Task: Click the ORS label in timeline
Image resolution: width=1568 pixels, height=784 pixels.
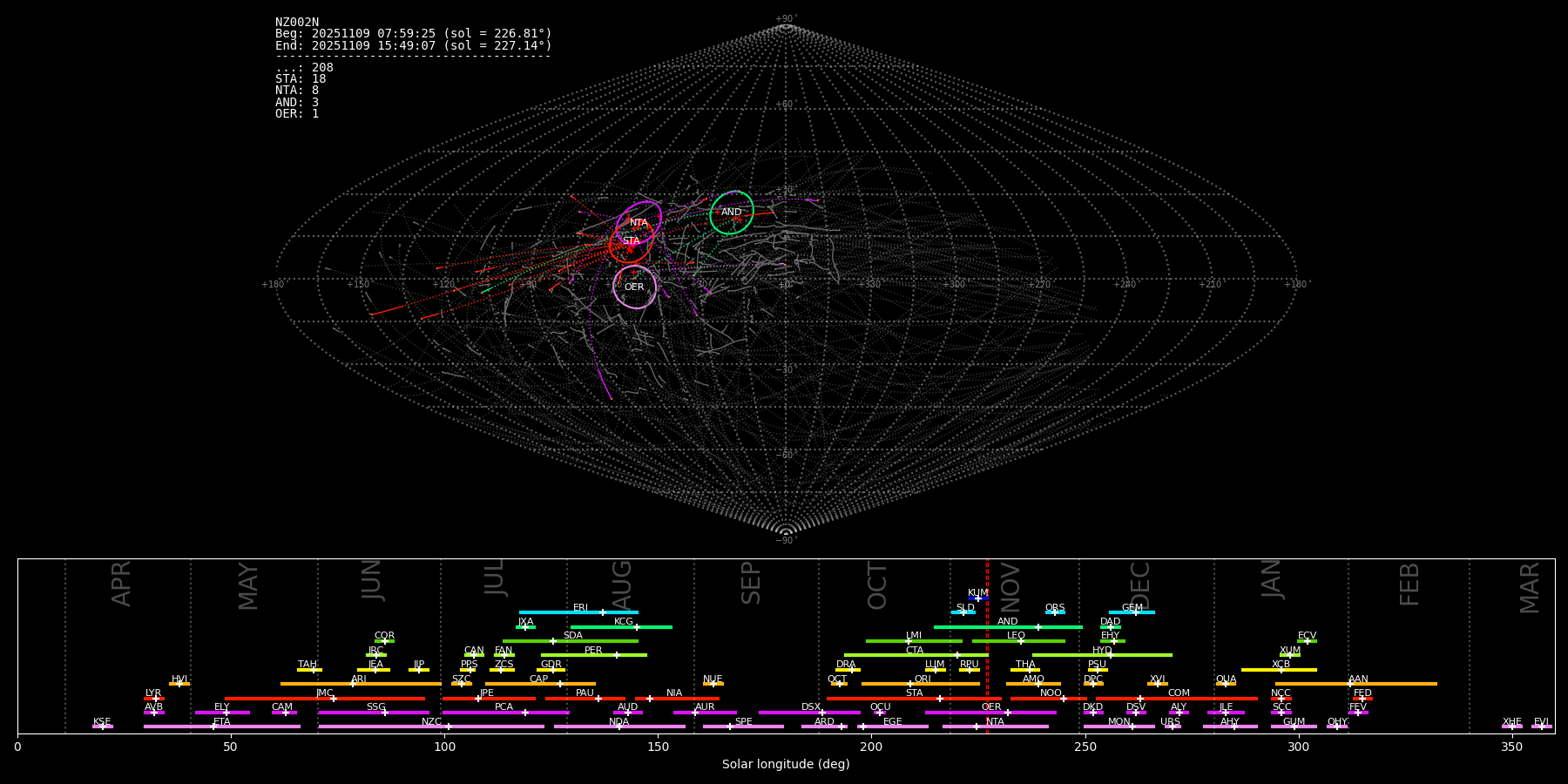Action: click(x=1055, y=608)
